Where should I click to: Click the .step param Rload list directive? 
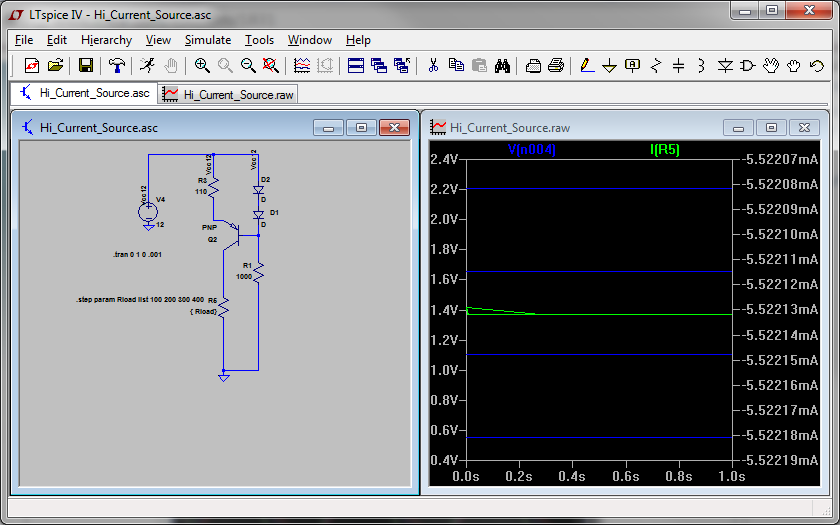(x=140, y=299)
